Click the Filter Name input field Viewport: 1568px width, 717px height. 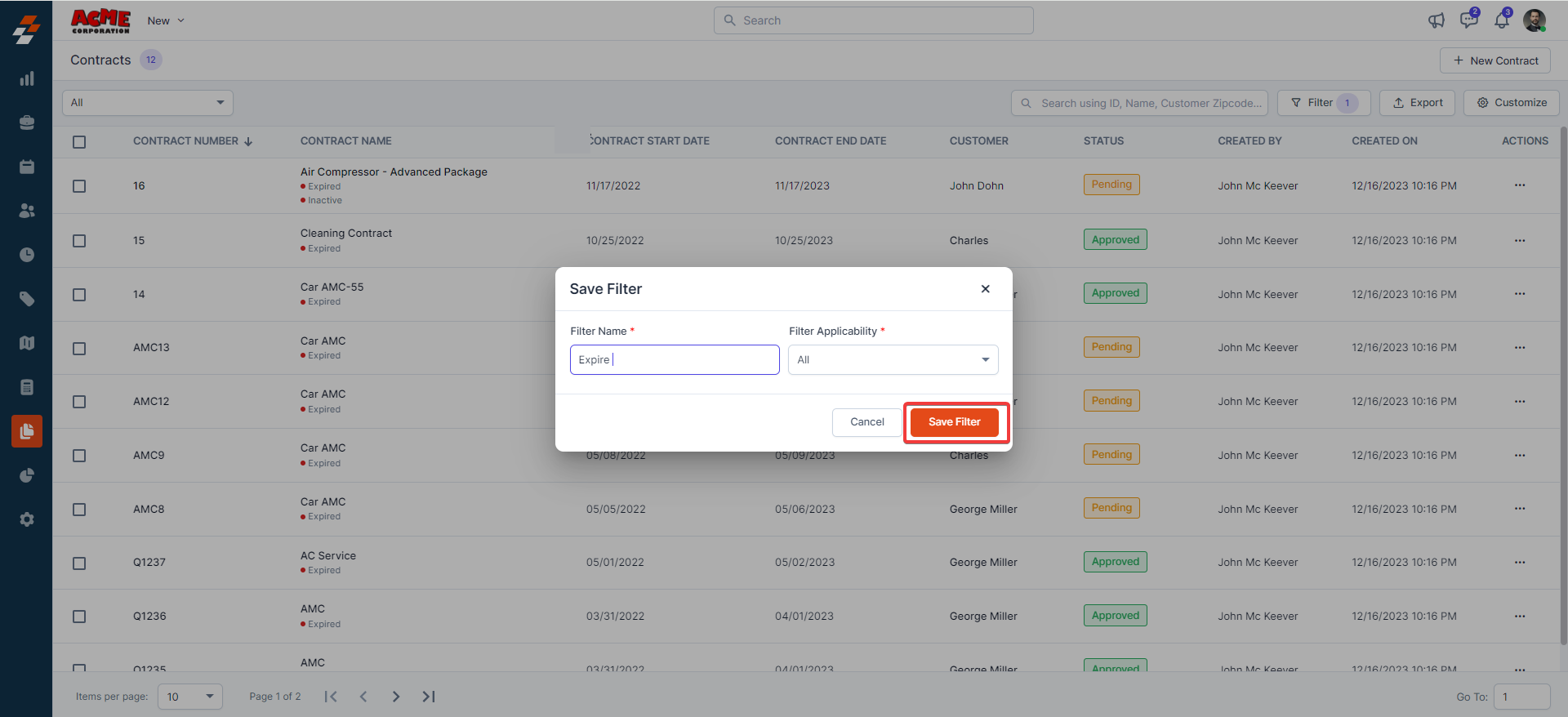pyautogui.click(x=674, y=360)
